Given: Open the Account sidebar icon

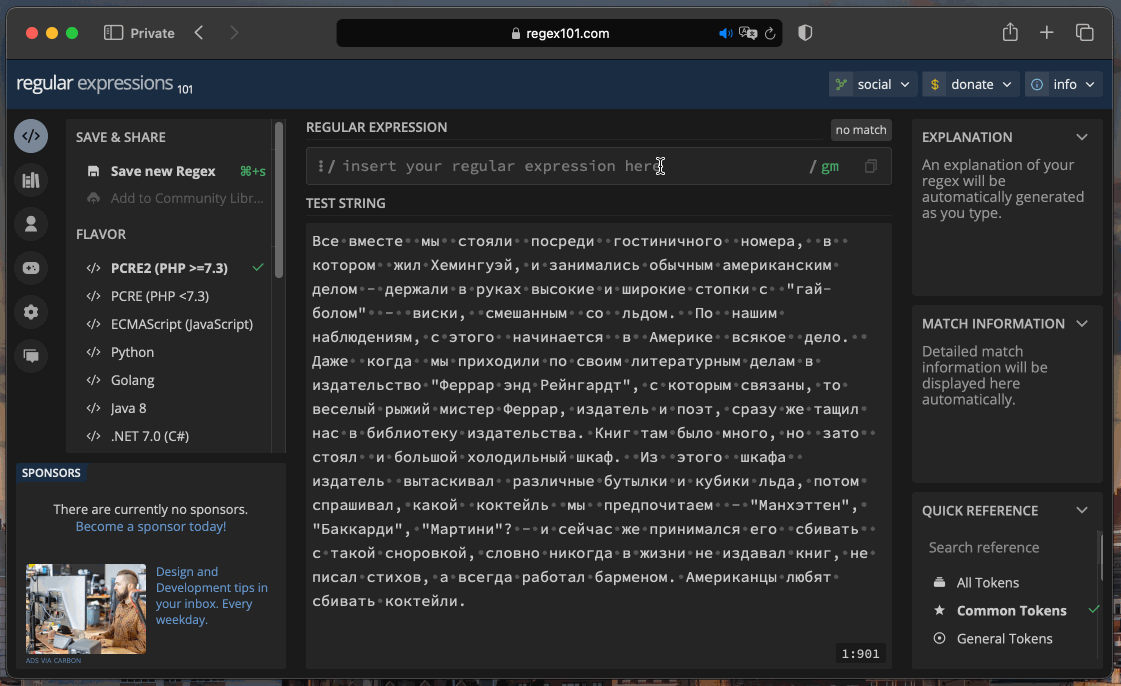Looking at the screenshot, I should (31, 224).
